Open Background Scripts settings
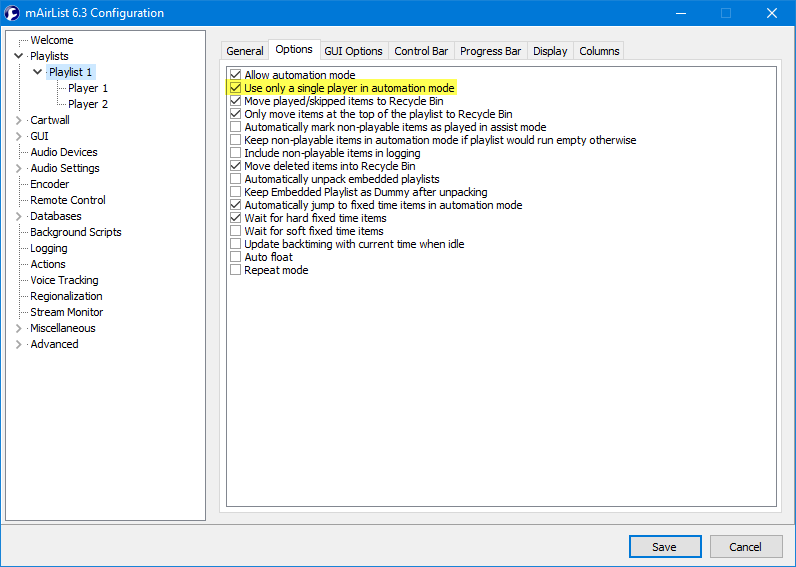 [x=76, y=232]
